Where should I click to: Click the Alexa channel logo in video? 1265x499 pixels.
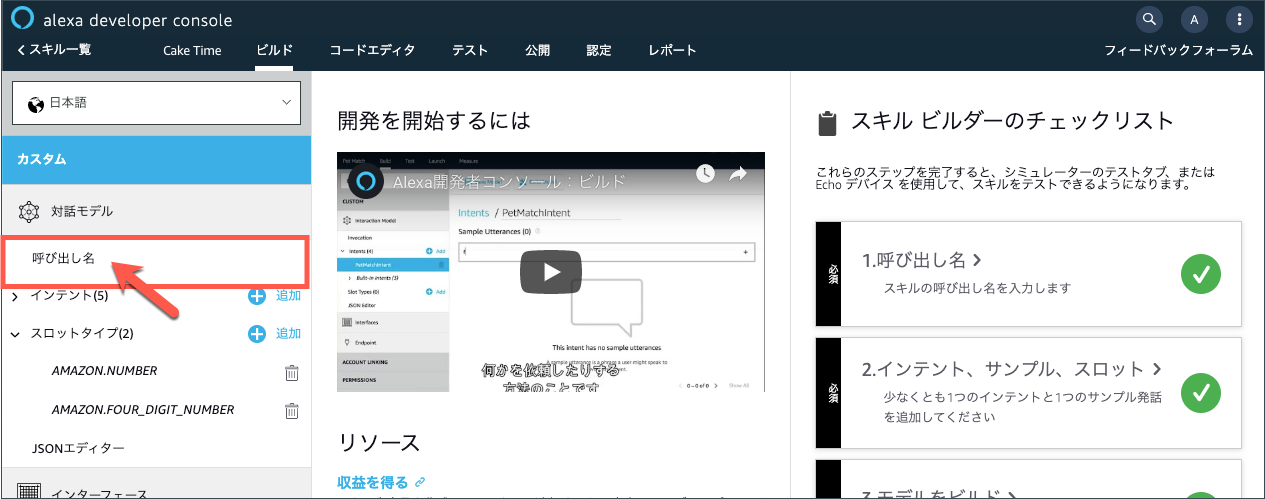coord(366,182)
